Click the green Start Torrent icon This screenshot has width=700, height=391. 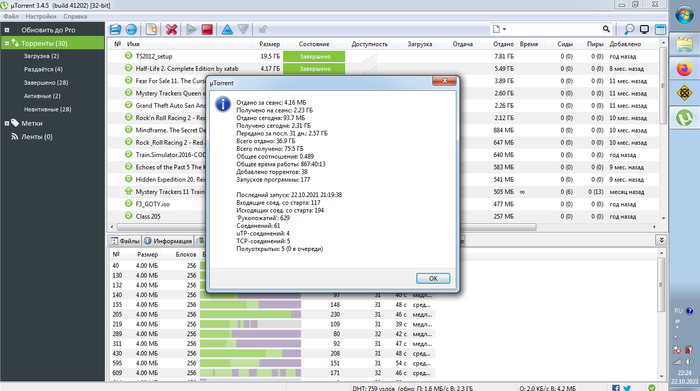click(x=192, y=29)
